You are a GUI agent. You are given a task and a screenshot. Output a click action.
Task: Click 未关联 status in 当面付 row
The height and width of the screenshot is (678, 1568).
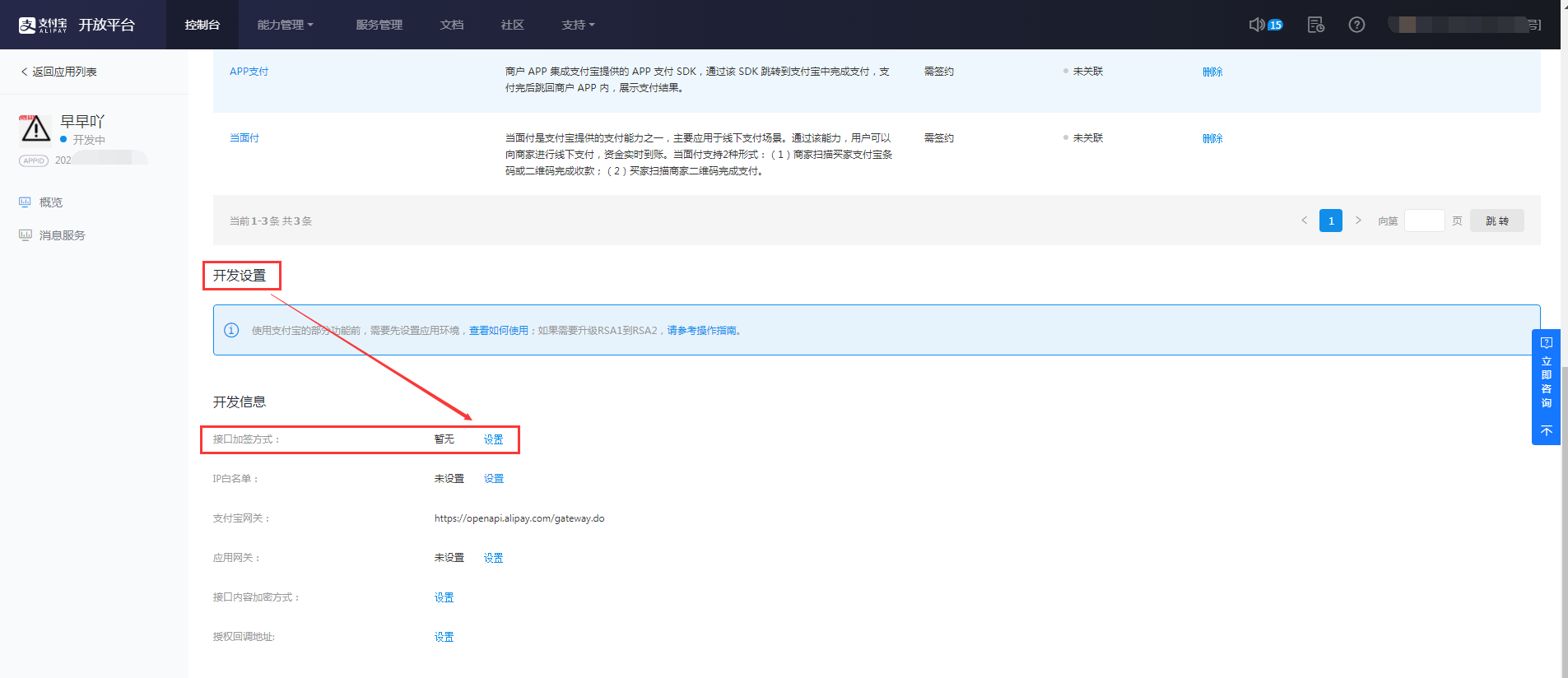click(1087, 138)
